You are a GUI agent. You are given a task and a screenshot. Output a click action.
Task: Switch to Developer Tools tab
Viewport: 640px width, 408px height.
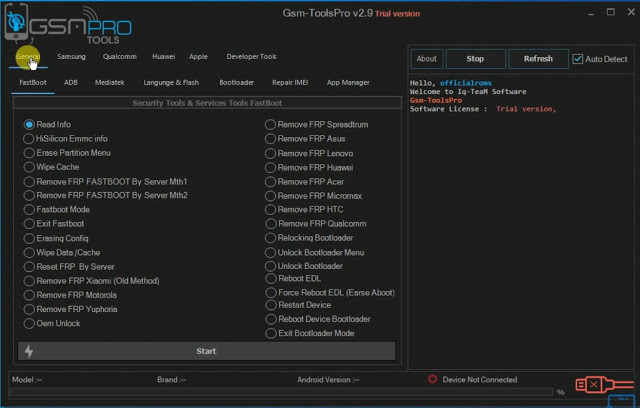251,56
